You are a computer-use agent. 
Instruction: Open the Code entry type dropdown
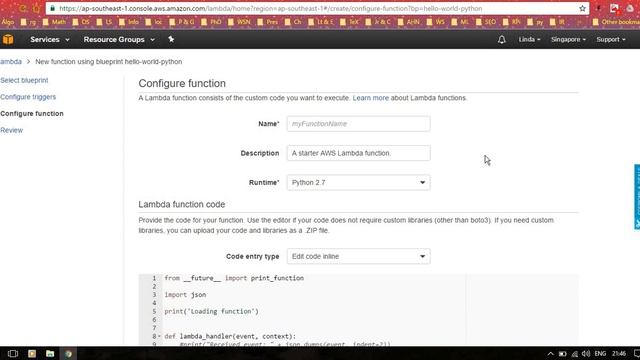[358, 256]
